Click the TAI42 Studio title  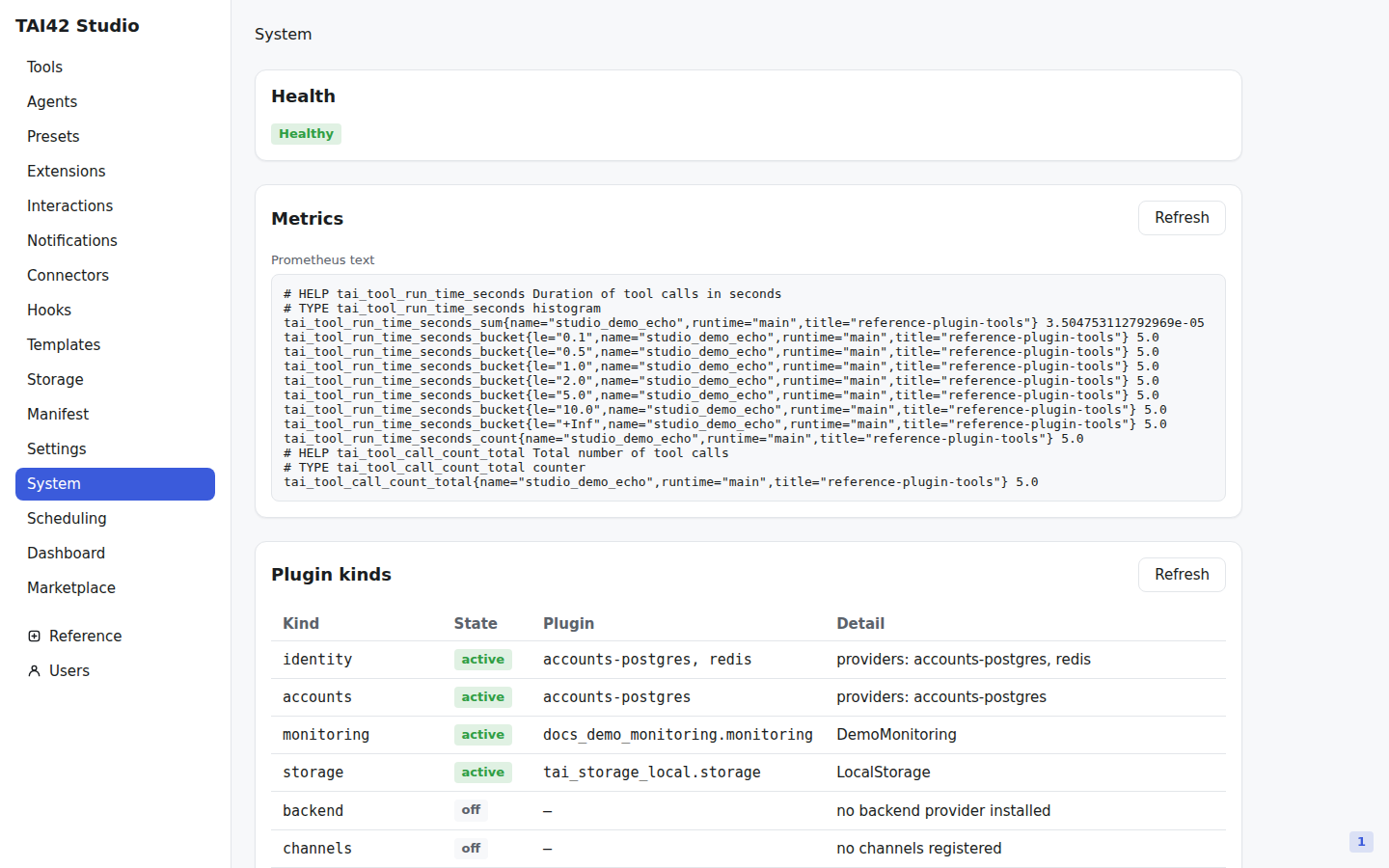77,26
